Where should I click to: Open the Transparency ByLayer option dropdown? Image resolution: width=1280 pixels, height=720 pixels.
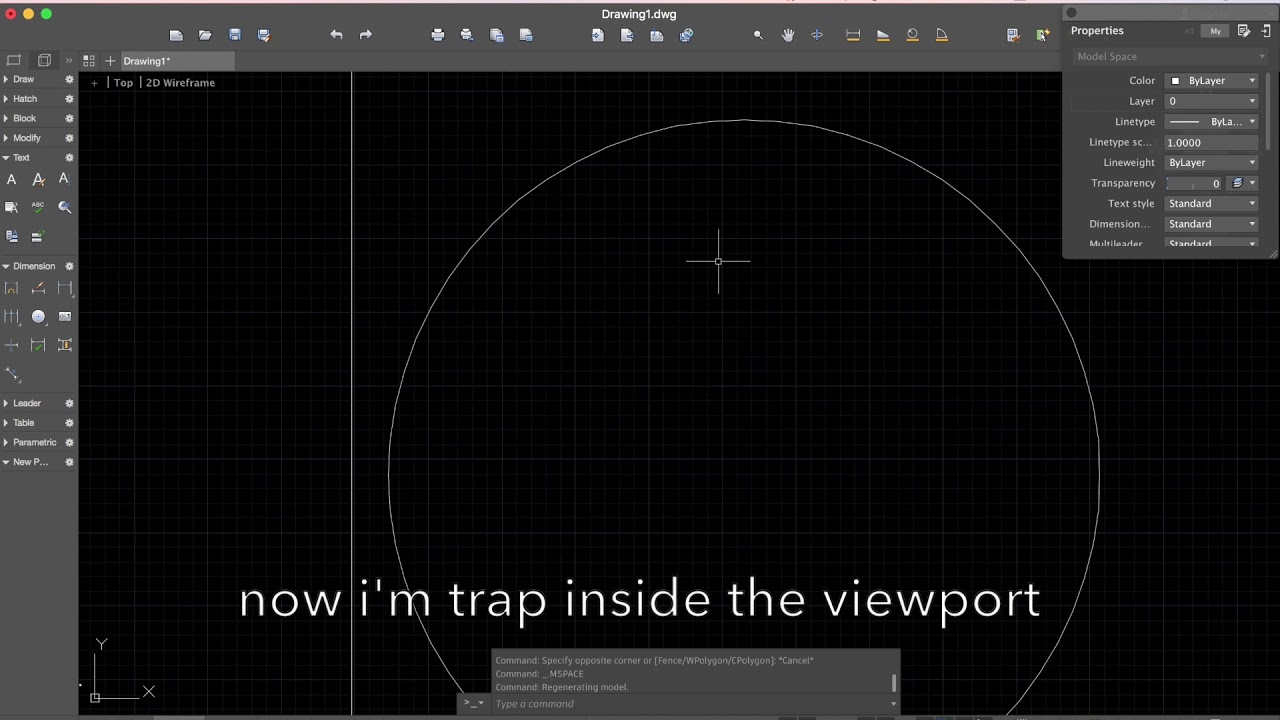[x=1243, y=183]
